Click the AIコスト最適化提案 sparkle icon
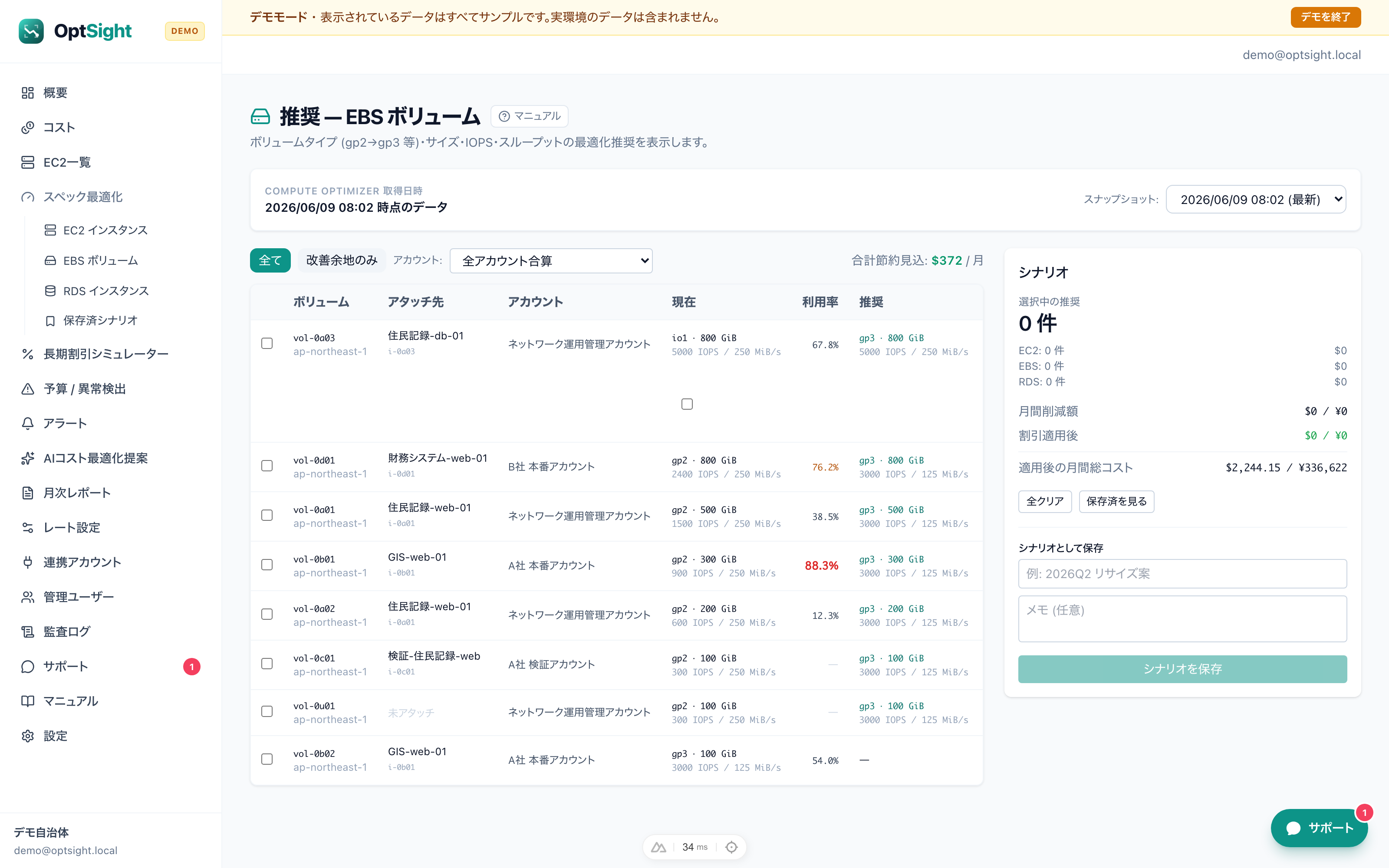1389x868 pixels. click(x=27, y=458)
